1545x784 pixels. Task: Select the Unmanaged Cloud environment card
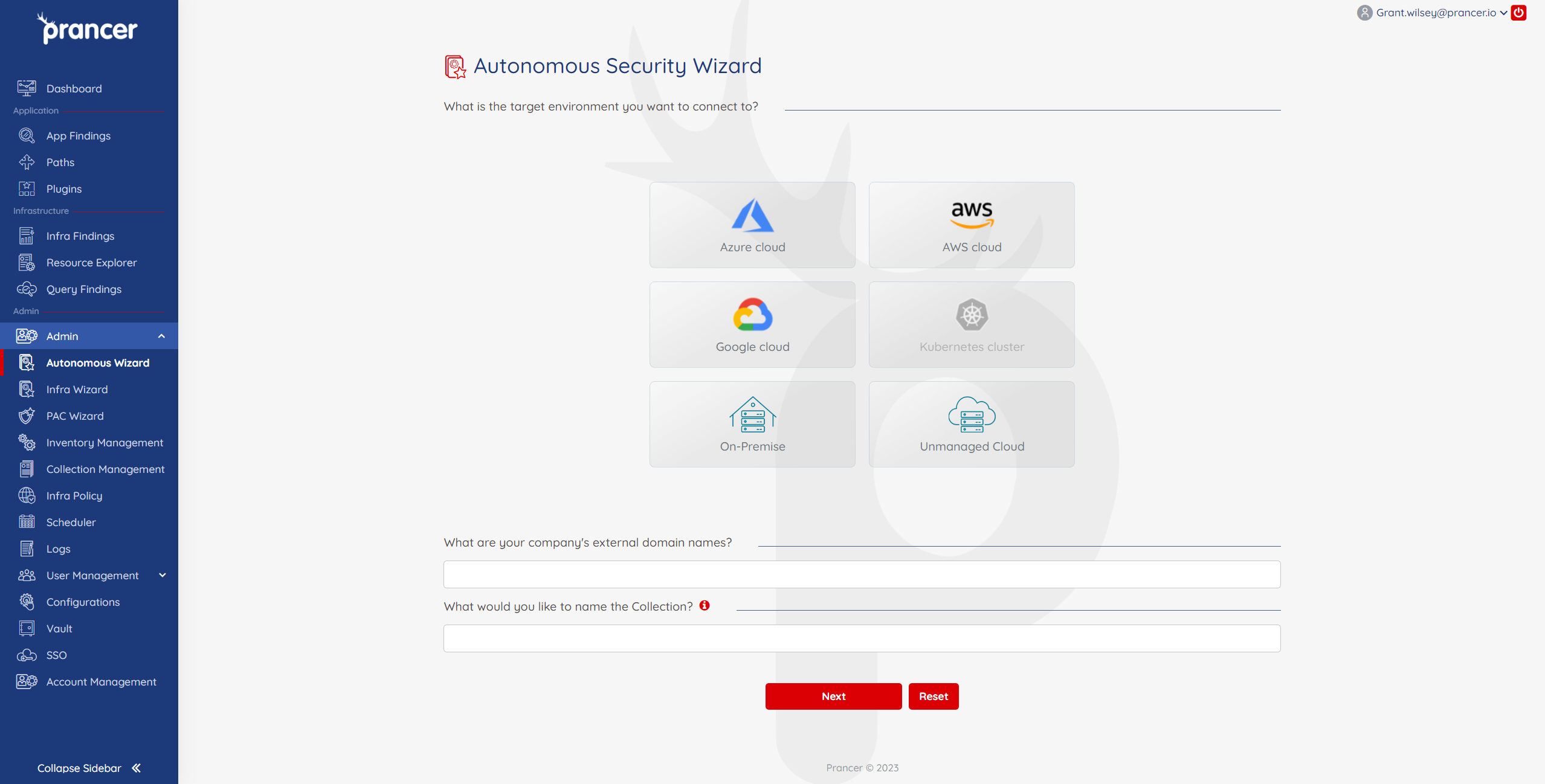pyautogui.click(x=972, y=424)
